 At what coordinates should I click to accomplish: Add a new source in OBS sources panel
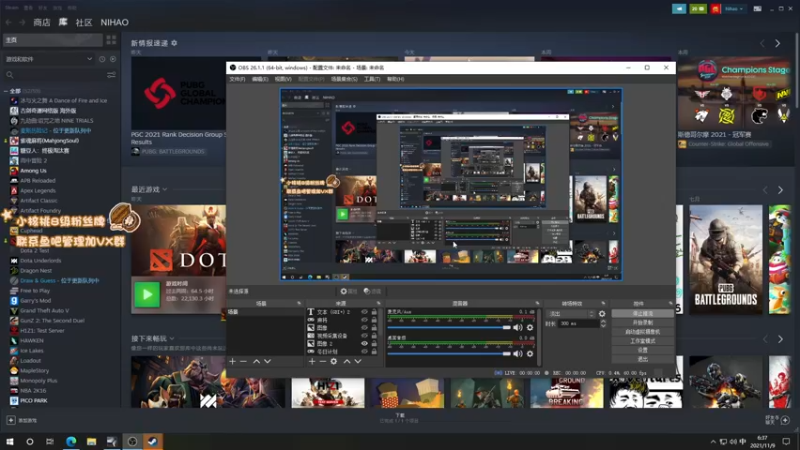pyautogui.click(x=312, y=361)
